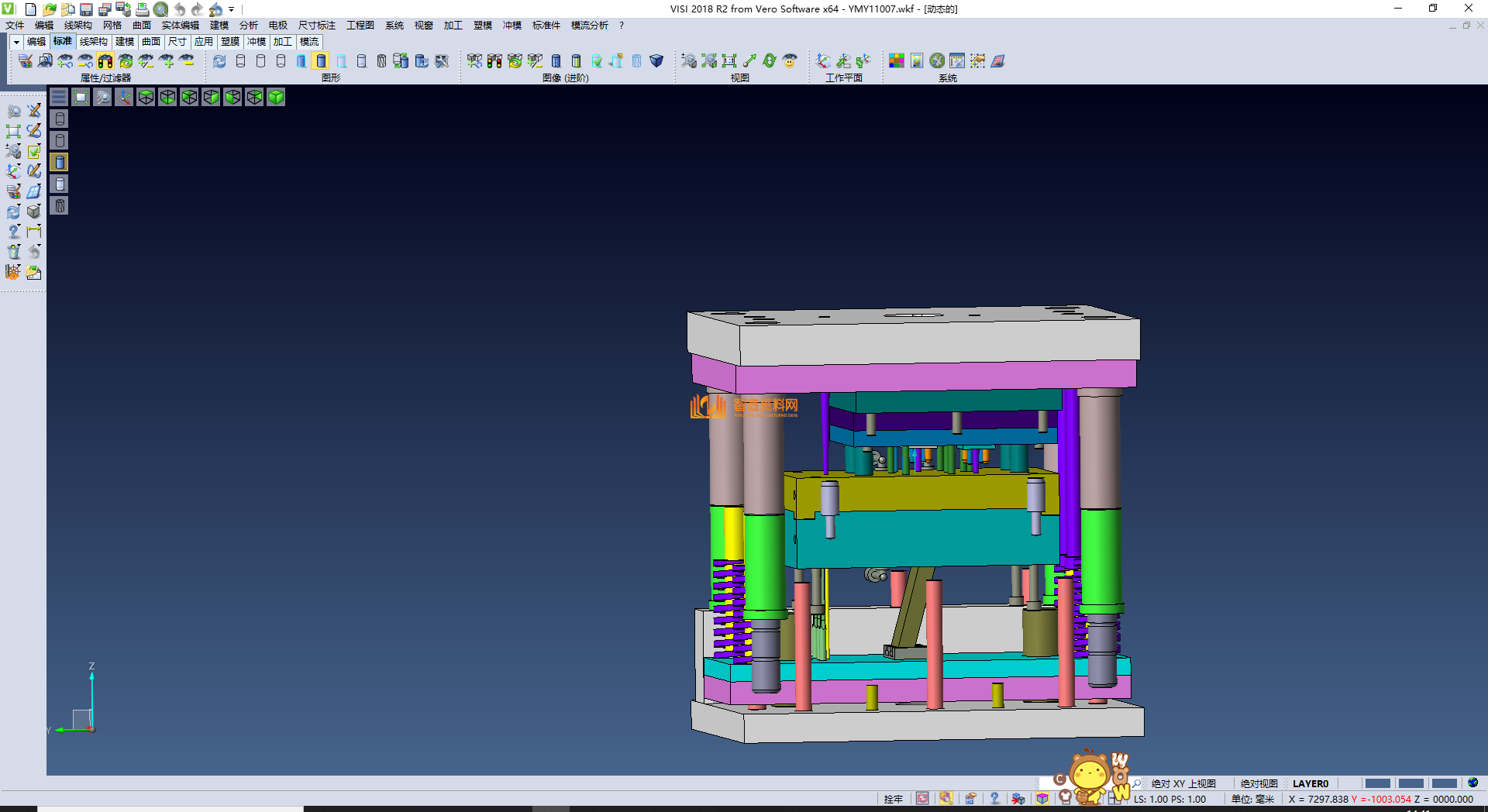Expand the quick access toolbar customize arrow
Screen dimensions: 1488x812
pos(232,9)
